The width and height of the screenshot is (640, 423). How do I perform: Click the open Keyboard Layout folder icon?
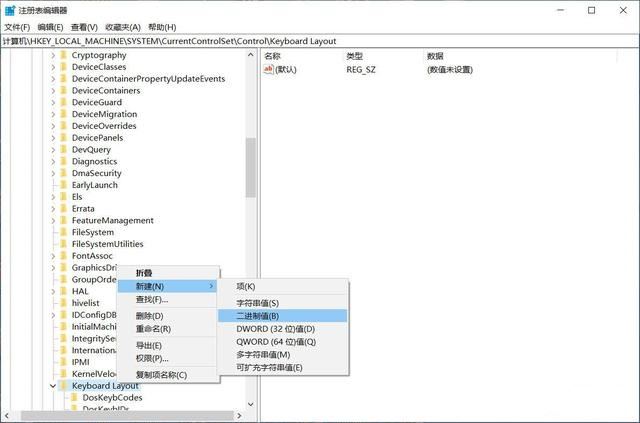click(63, 385)
